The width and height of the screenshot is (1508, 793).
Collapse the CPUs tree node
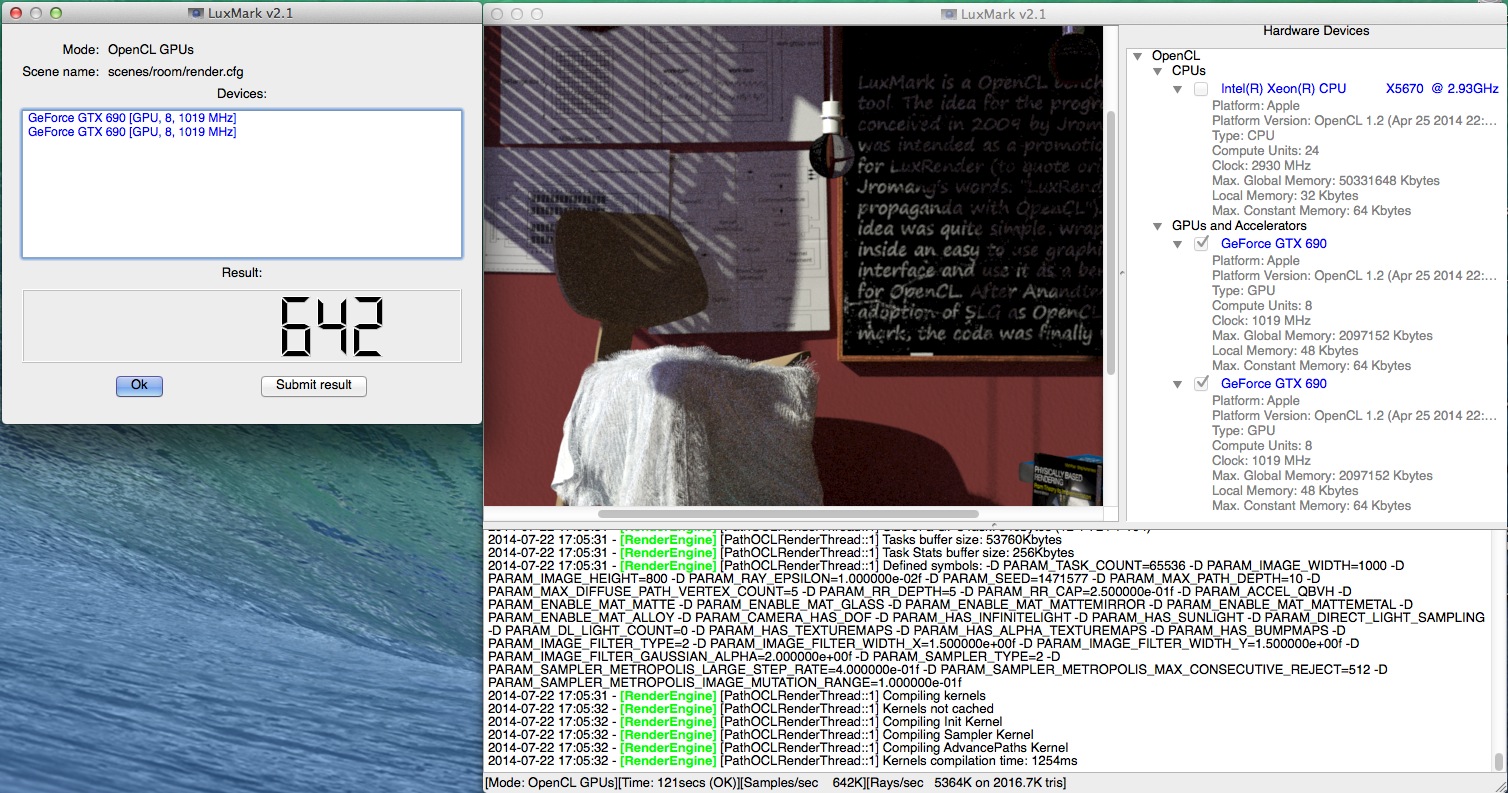click(1158, 71)
